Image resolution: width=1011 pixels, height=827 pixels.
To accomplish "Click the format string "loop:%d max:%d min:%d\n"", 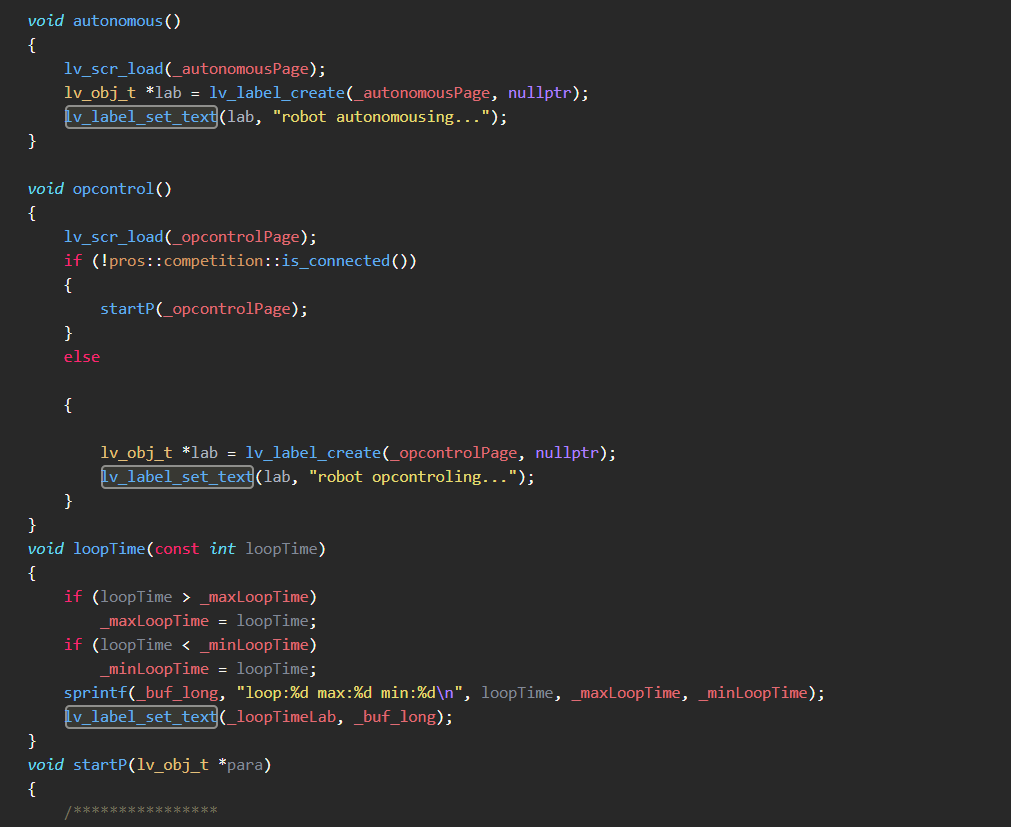I will coord(349,693).
